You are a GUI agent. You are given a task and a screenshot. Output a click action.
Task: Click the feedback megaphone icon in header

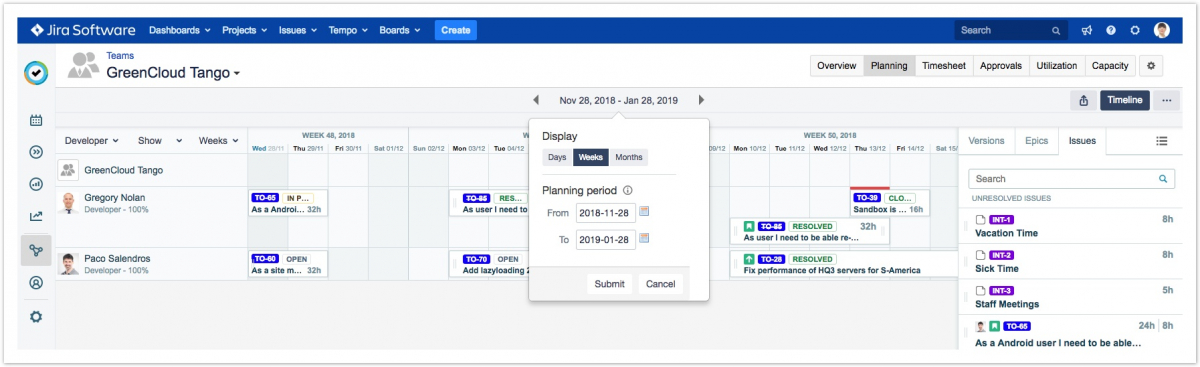coord(1087,31)
